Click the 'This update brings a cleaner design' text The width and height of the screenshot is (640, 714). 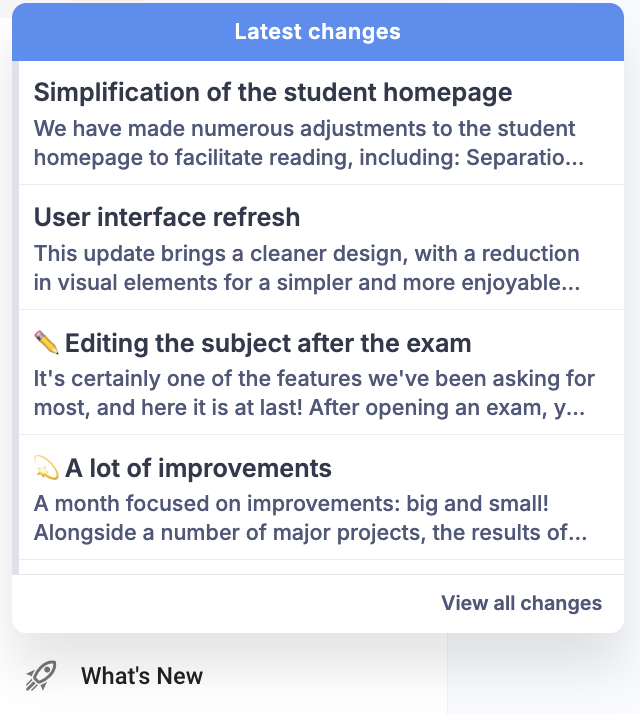coord(307,254)
